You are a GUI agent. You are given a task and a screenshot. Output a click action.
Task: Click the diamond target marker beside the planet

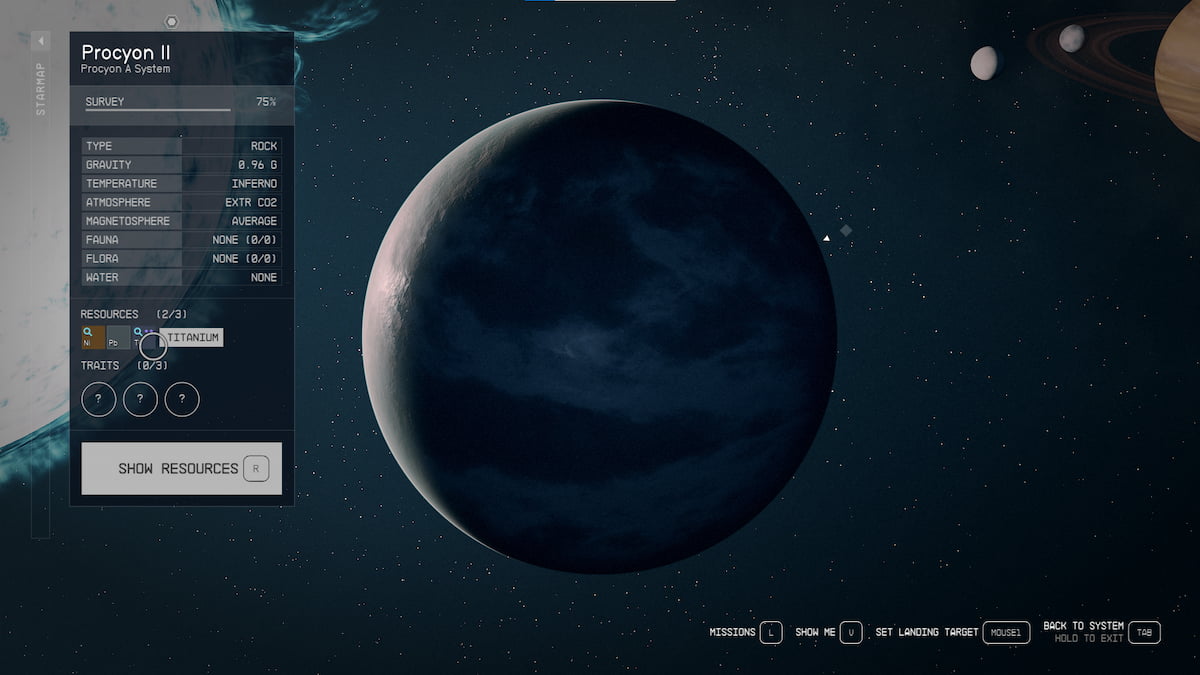tap(845, 230)
